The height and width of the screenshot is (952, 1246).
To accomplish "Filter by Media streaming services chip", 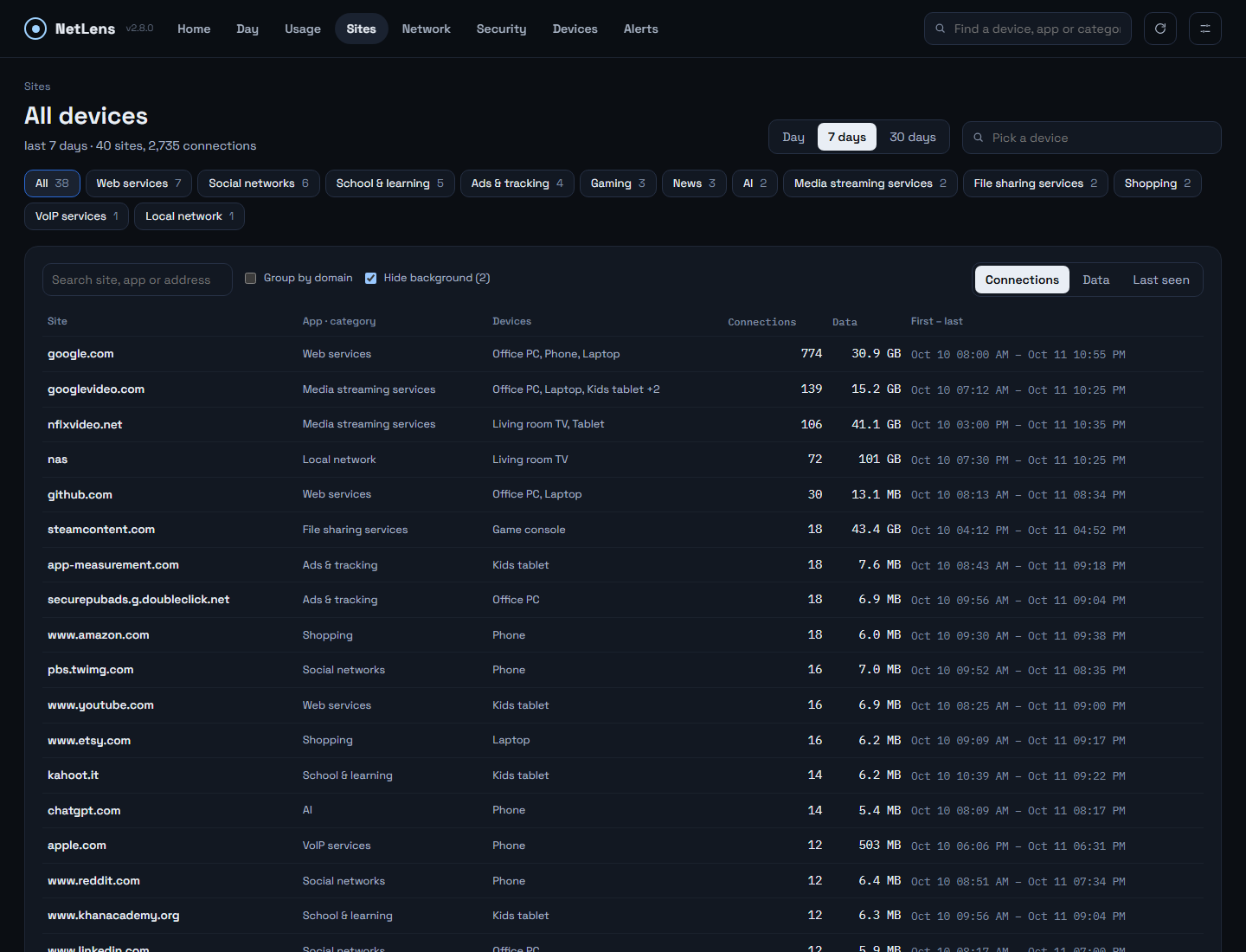I will (x=870, y=183).
